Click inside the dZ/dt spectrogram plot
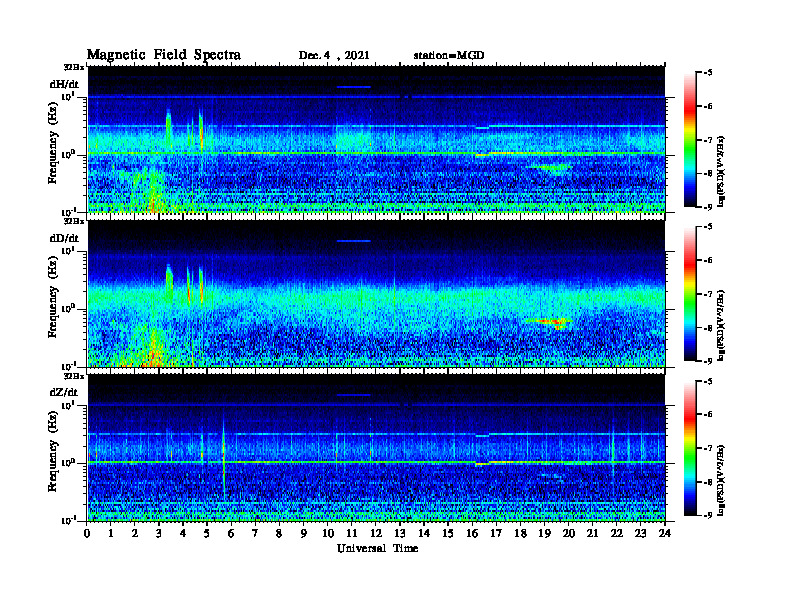 [376, 448]
